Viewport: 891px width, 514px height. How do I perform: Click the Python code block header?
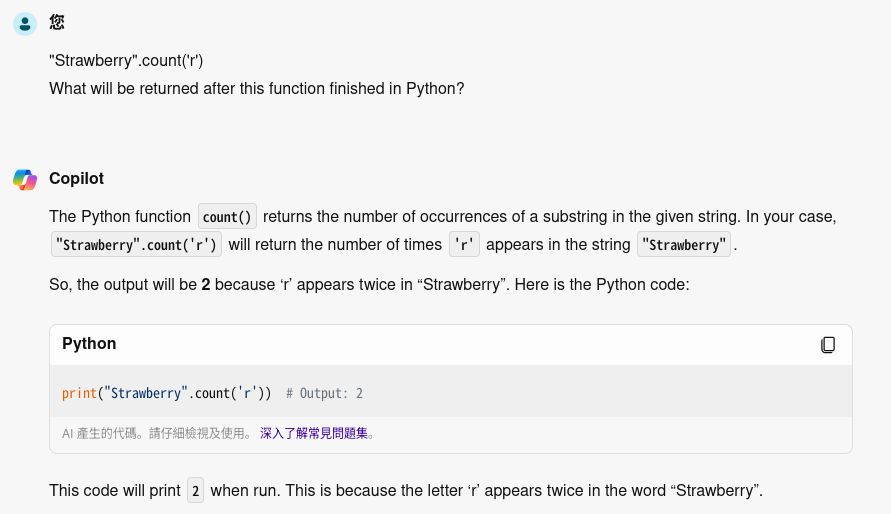point(89,344)
